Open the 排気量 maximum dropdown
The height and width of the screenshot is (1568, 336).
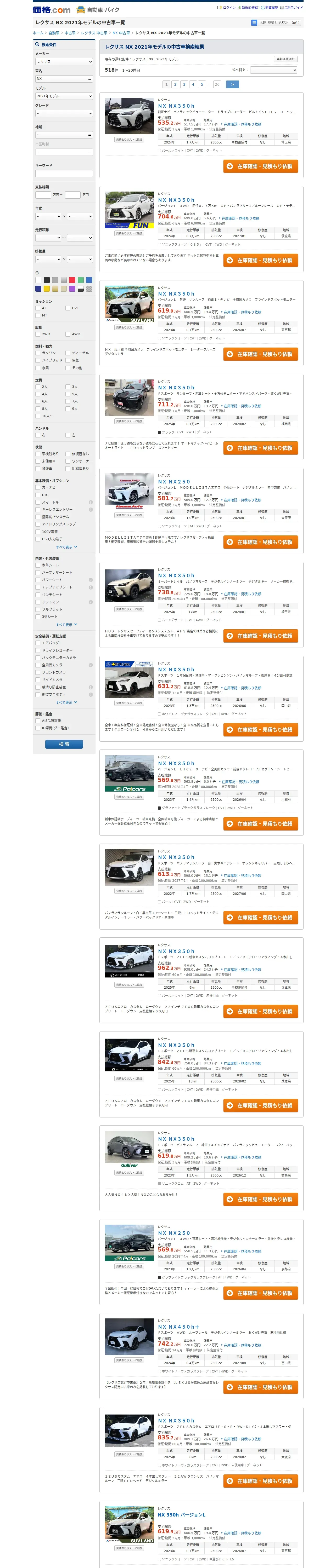(79, 259)
